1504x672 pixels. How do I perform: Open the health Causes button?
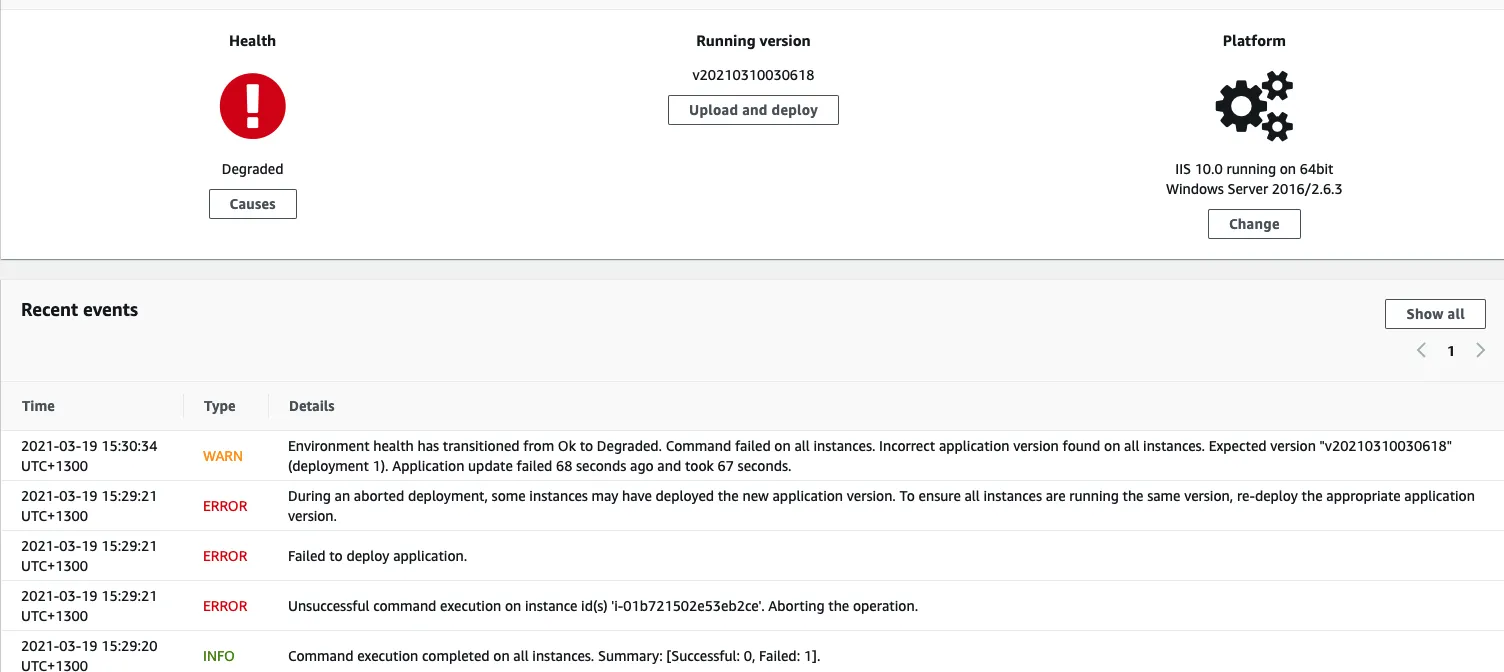pos(253,204)
